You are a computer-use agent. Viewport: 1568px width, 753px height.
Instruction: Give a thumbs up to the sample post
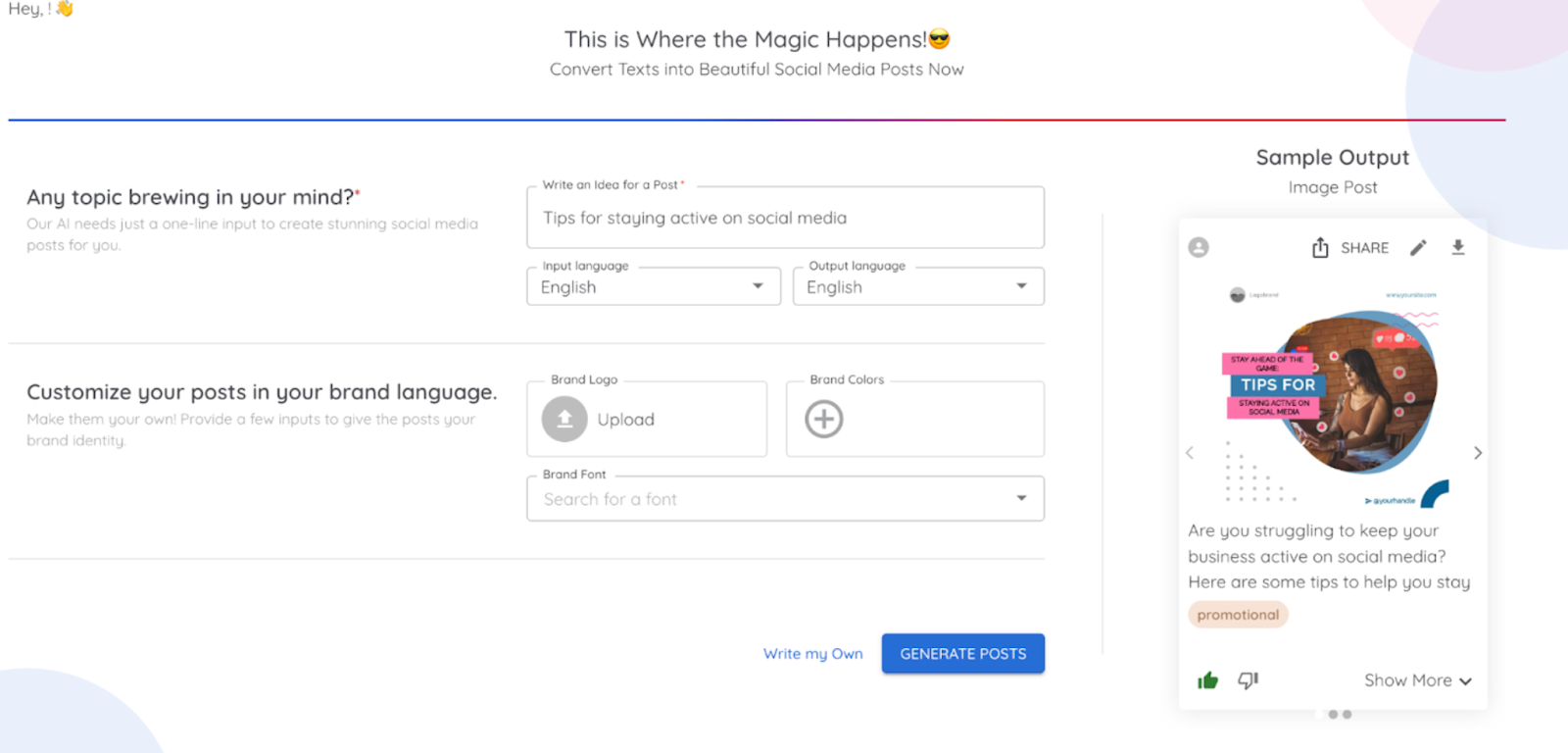tap(1206, 679)
